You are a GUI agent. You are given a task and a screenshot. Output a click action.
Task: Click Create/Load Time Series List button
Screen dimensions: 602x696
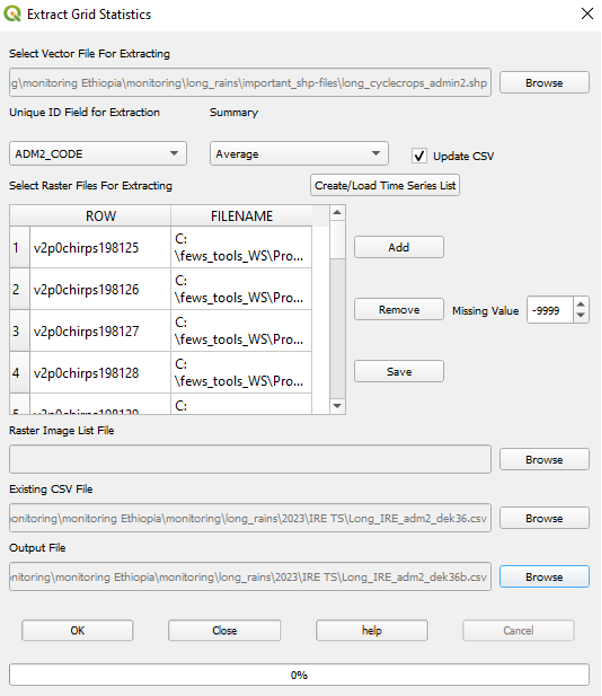385,185
